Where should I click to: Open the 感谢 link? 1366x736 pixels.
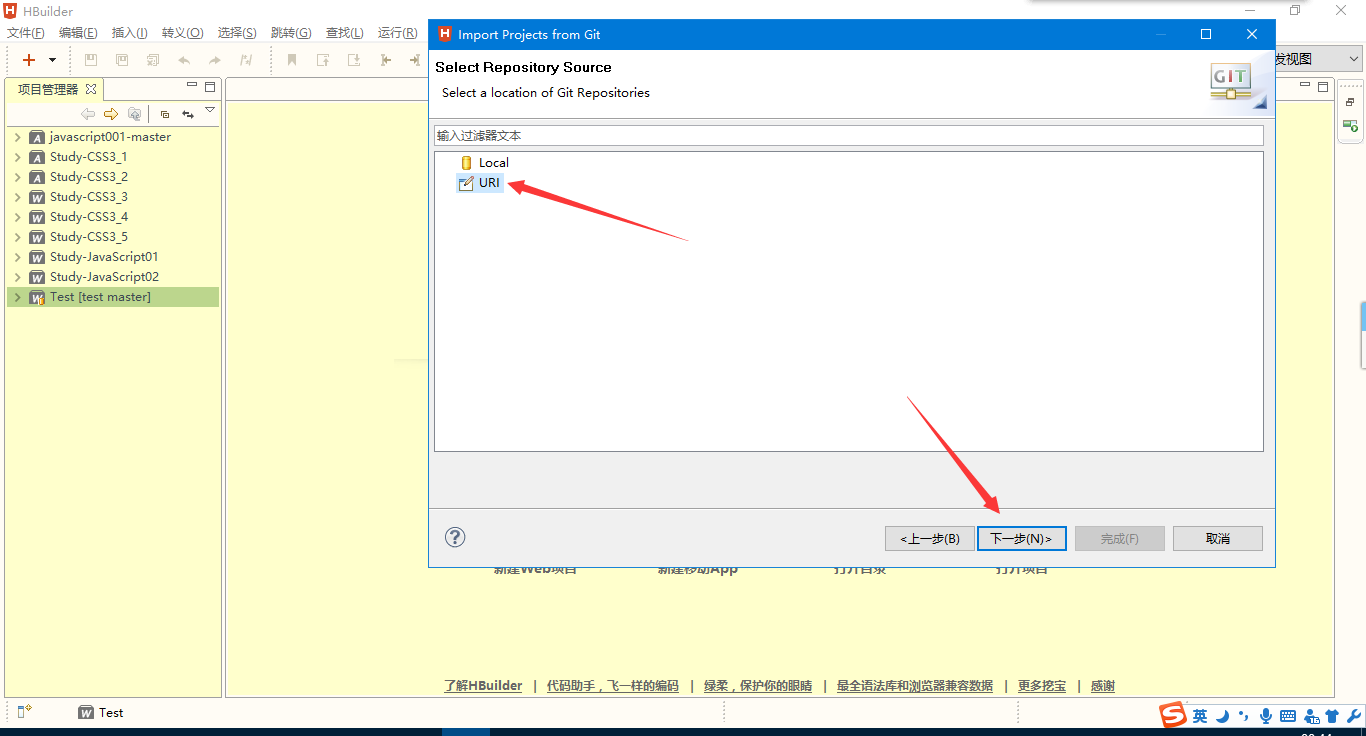coord(1103,686)
